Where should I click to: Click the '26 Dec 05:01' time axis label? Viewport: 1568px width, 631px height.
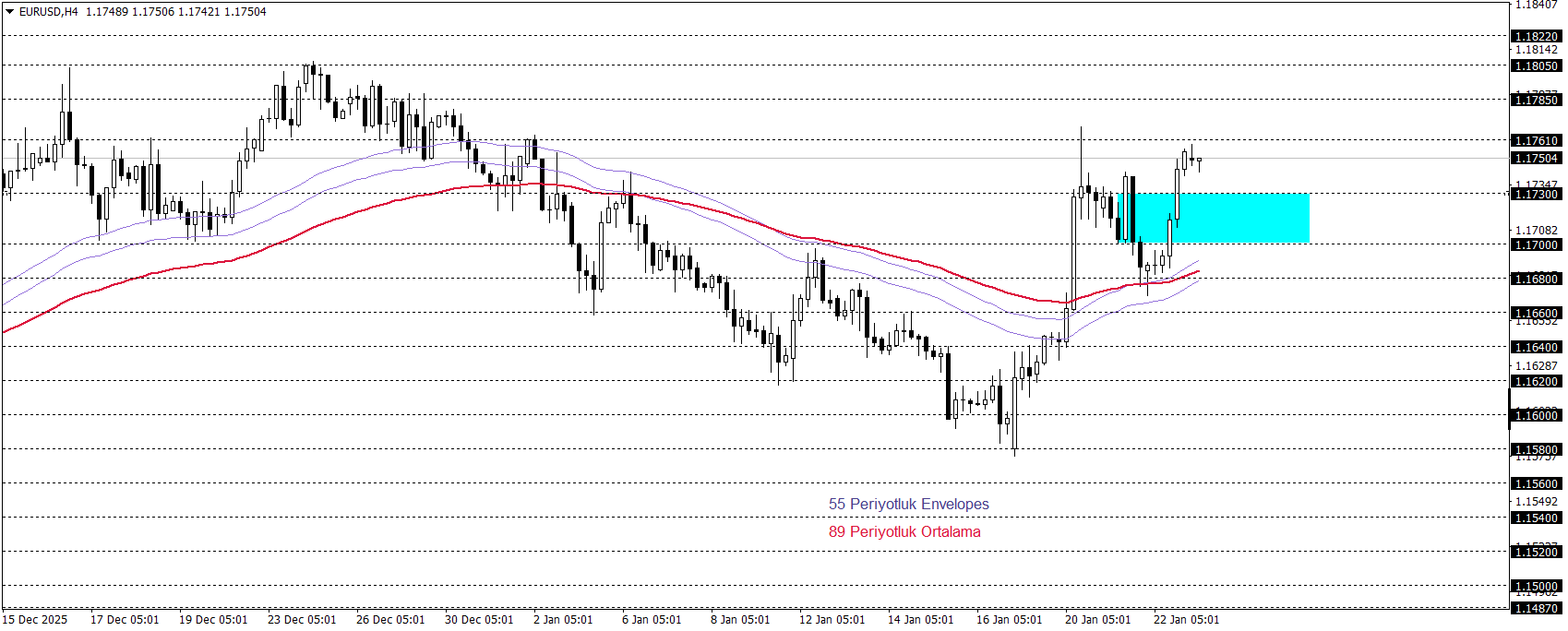coord(390,620)
